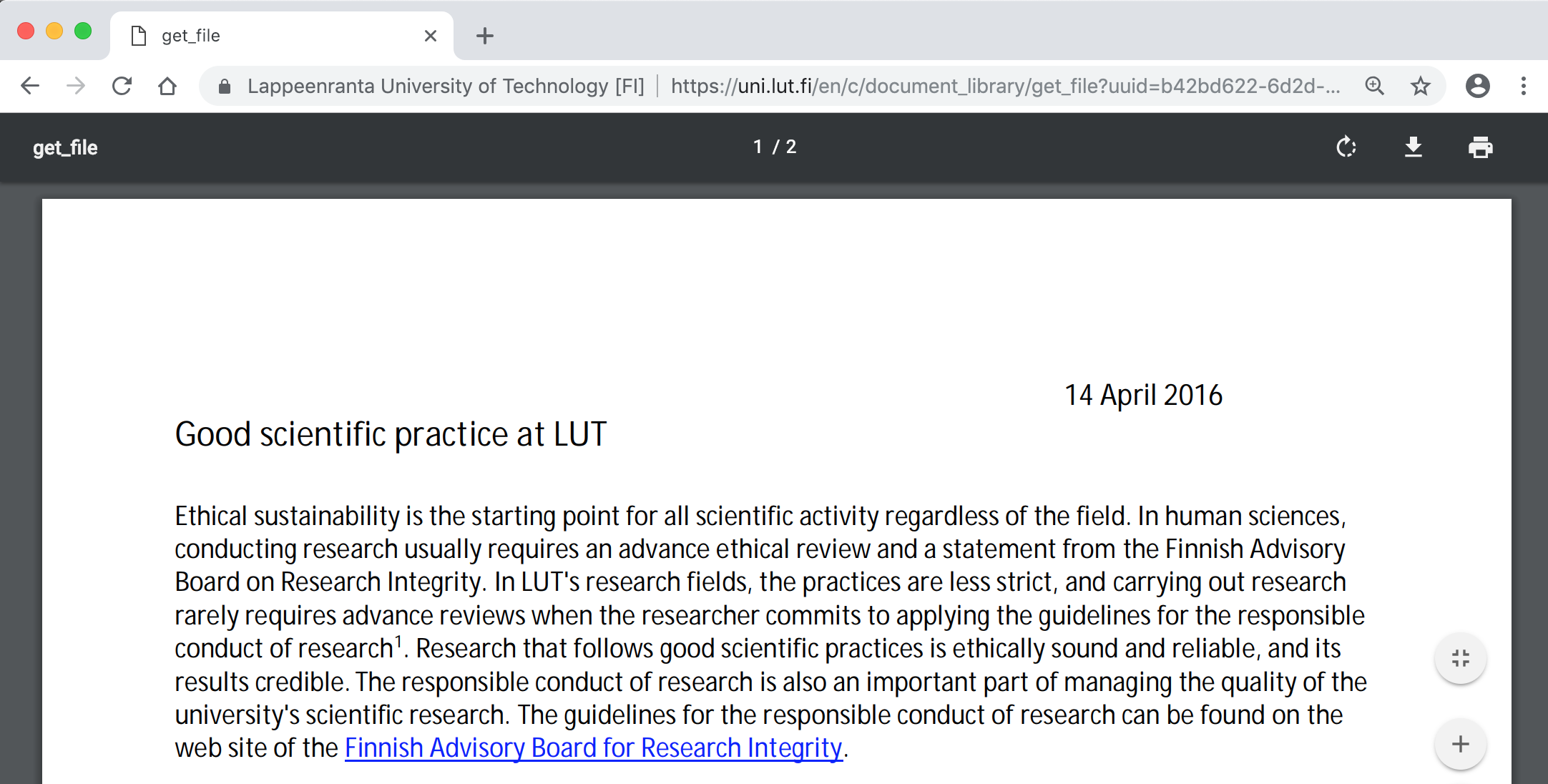Close the get_file tab
Screen dimensions: 1548x784
(430, 36)
